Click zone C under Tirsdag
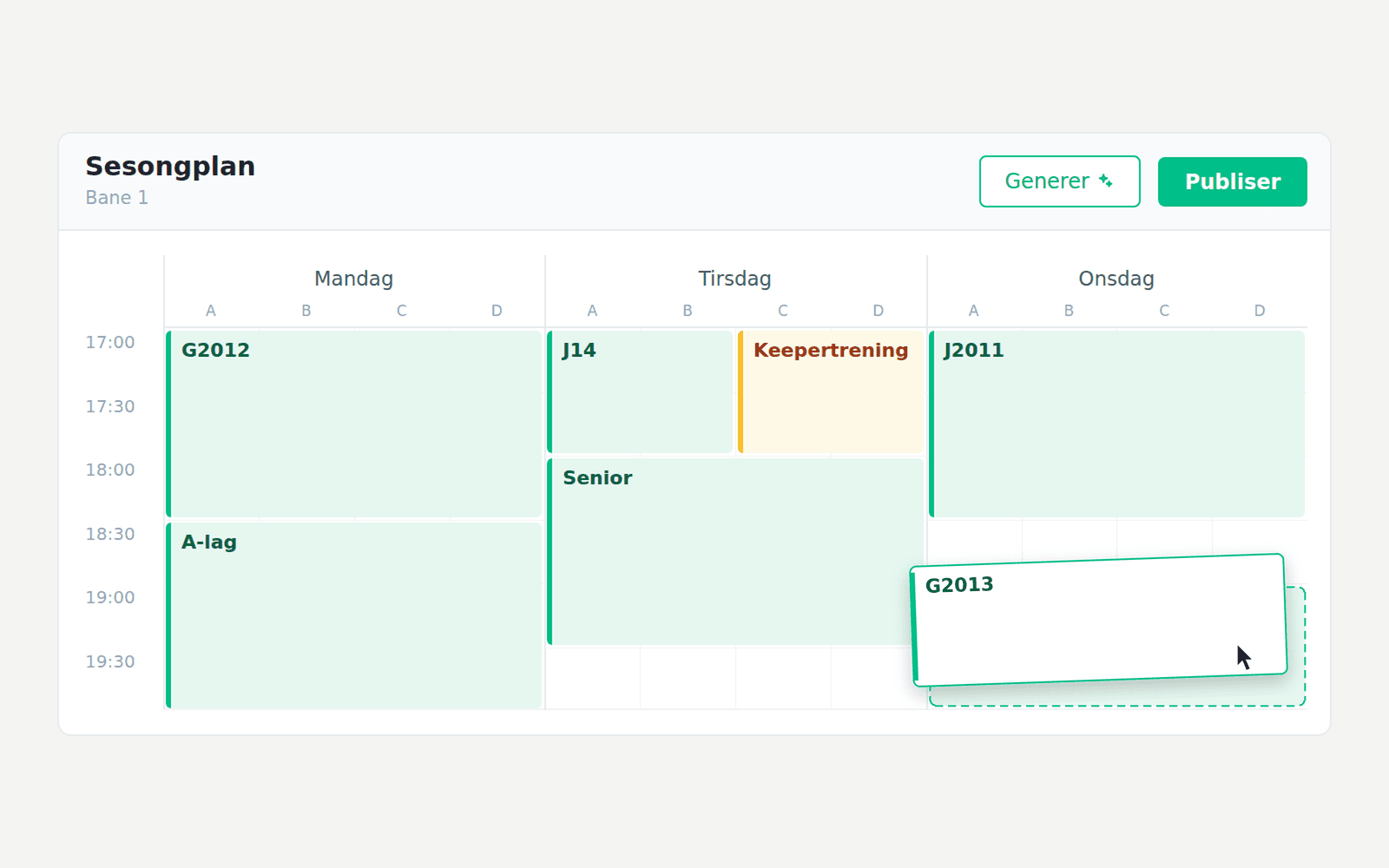Screen dimensions: 1389x868 tap(783, 311)
